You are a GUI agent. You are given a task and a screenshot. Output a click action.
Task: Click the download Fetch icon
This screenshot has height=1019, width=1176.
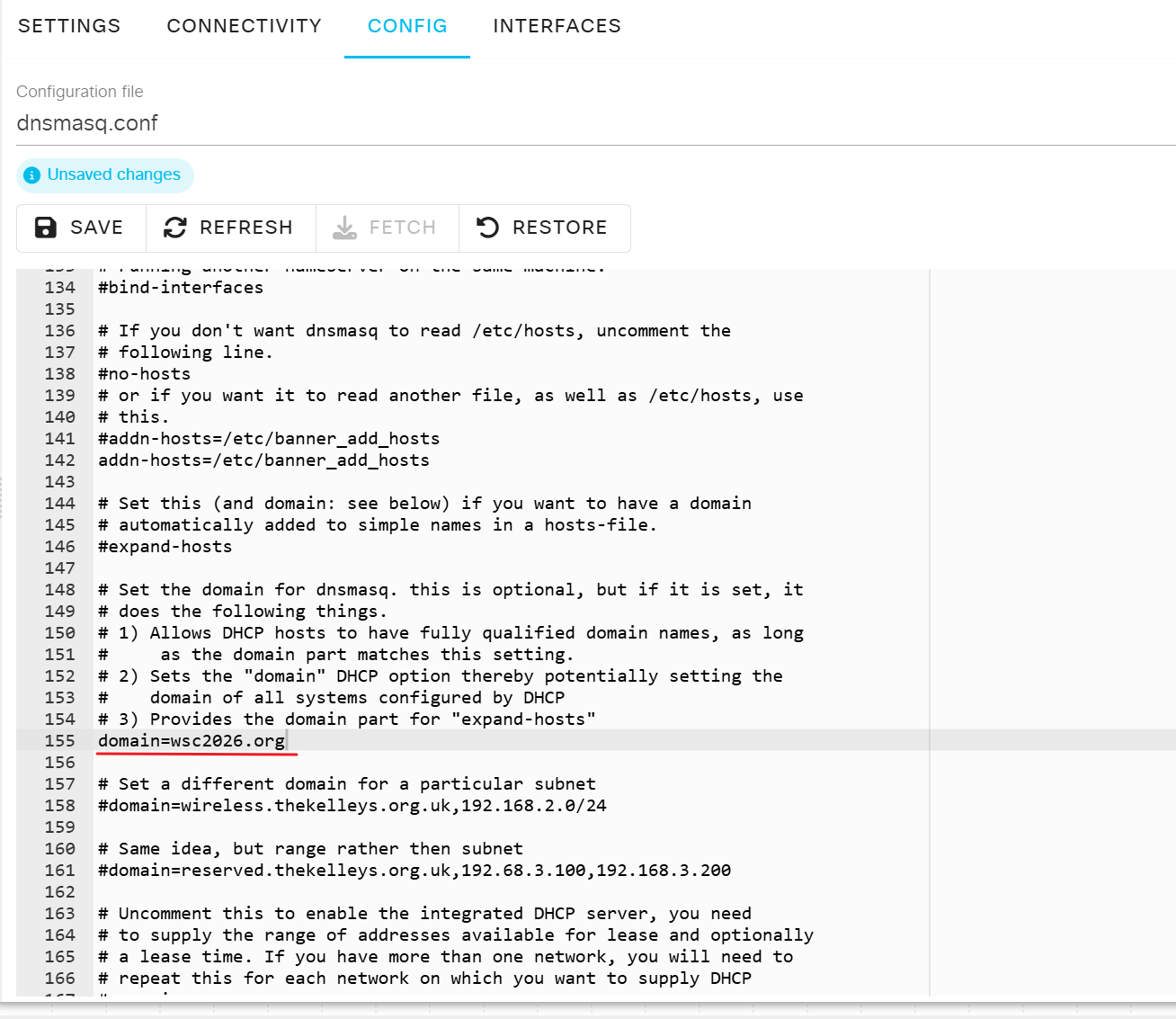click(344, 228)
